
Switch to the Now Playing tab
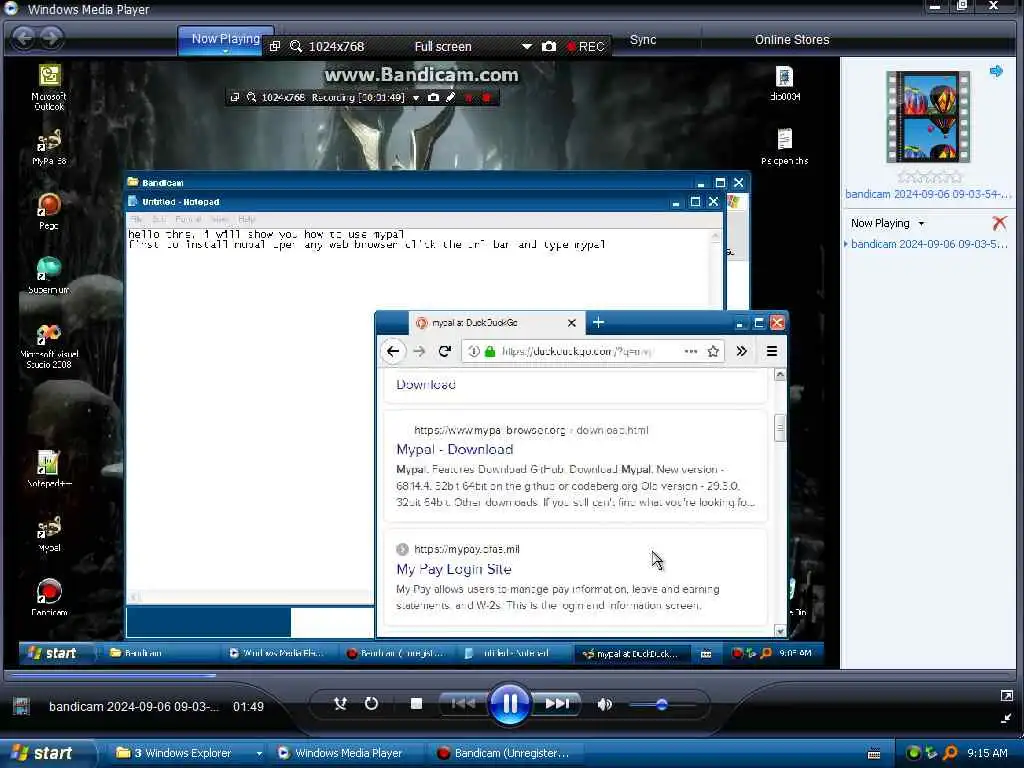click(225, 39)
